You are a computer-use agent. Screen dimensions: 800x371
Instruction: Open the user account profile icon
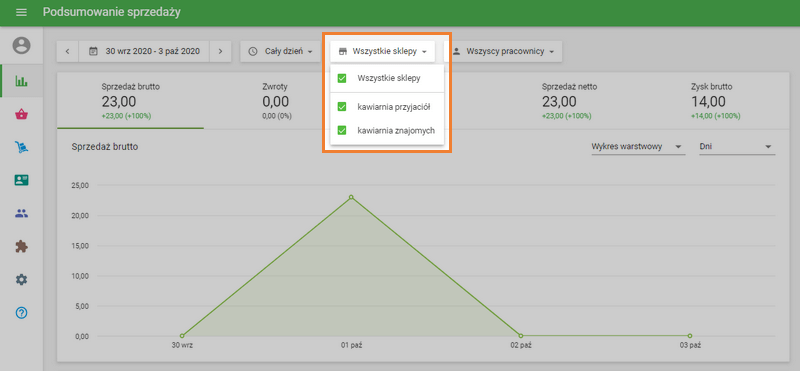21,45
